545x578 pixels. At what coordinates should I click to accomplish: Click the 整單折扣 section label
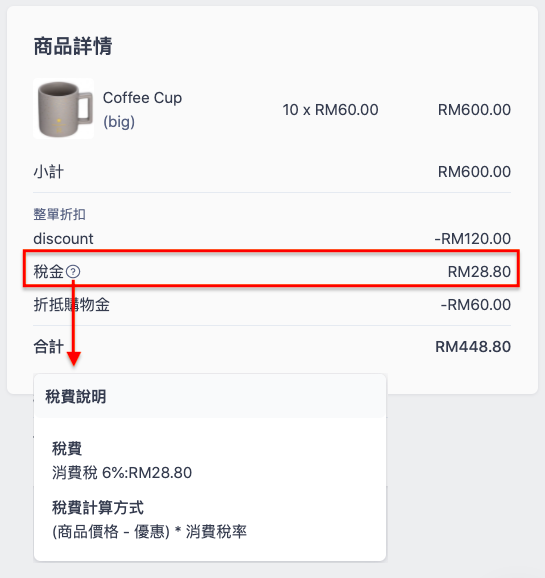pyautogui.click(x=59, y=214)
